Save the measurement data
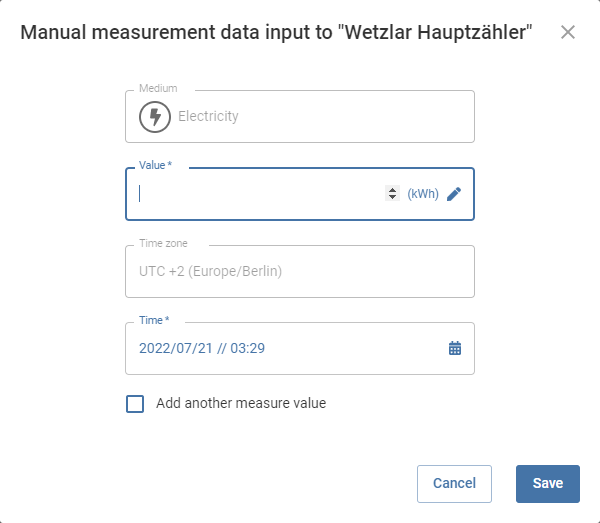The width and height of the screenshot is (600, 523). pyautogui.click(x=548, y=484)
